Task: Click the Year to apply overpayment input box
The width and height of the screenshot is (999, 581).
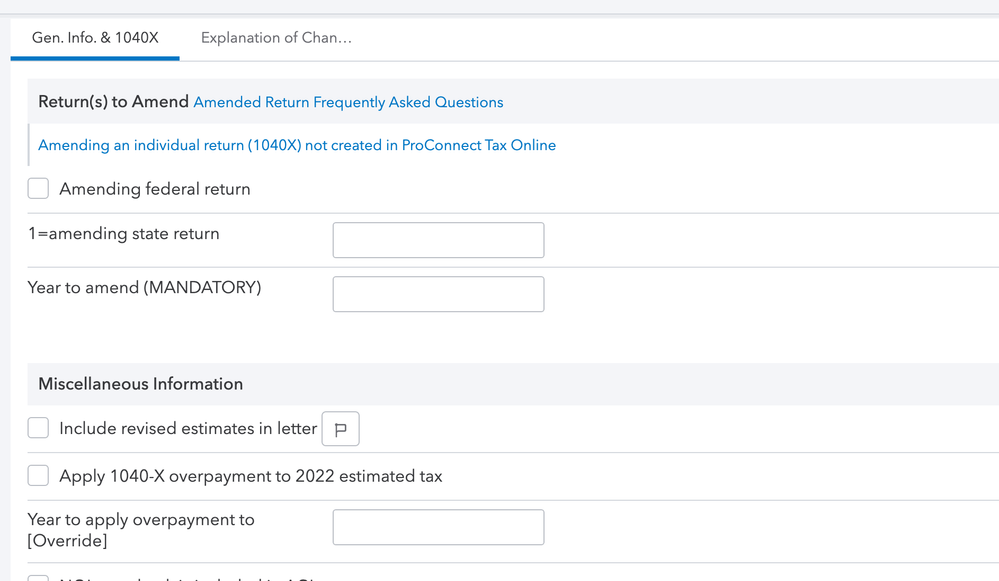Action: coord(438,527)
